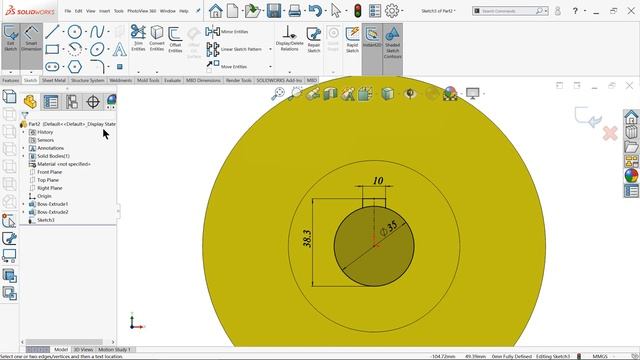Image resolution: width=640 pixels, height=360 pixels.
Task: Open dropdown arrow next to Line tool
Action: (63, 32)
